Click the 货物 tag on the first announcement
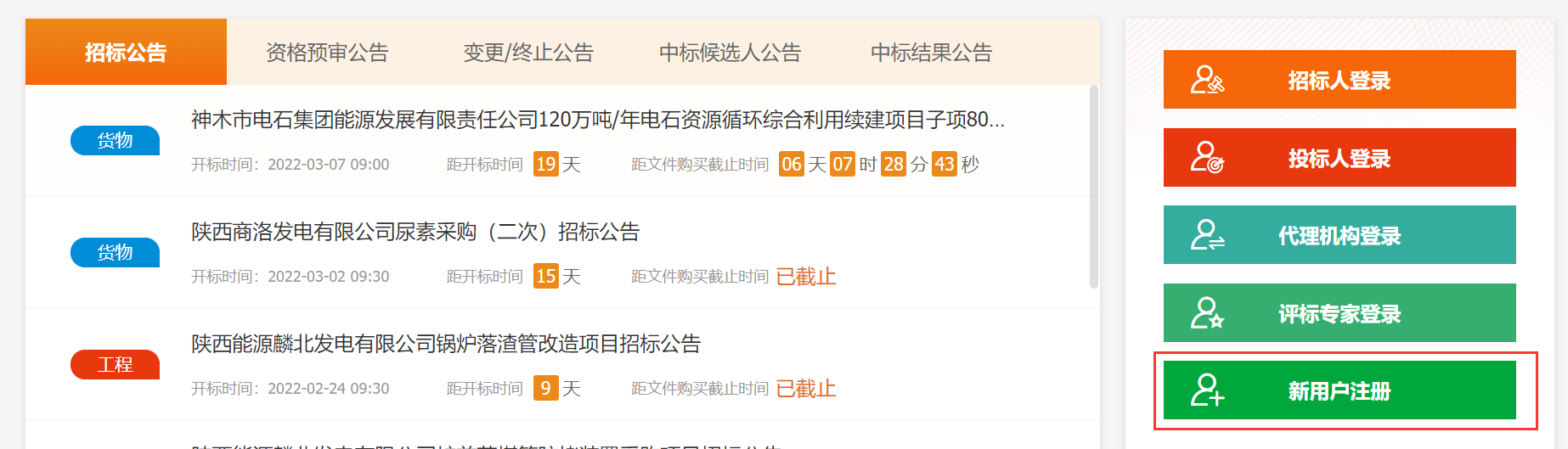The width and height of the screenshot is (1568, 449). tap(115, 140)
